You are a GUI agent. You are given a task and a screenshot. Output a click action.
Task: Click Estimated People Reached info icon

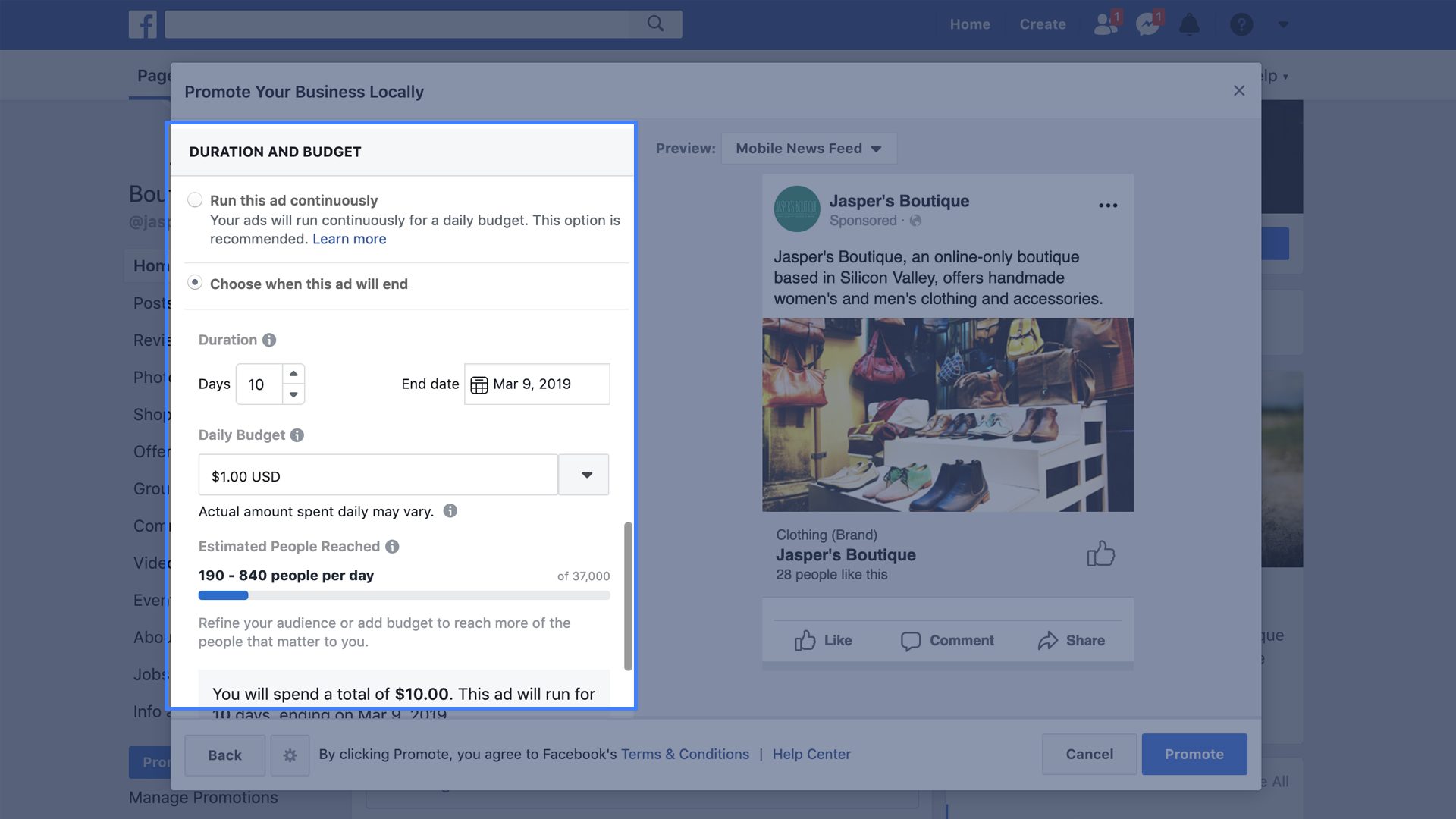[x=392, y=547]
